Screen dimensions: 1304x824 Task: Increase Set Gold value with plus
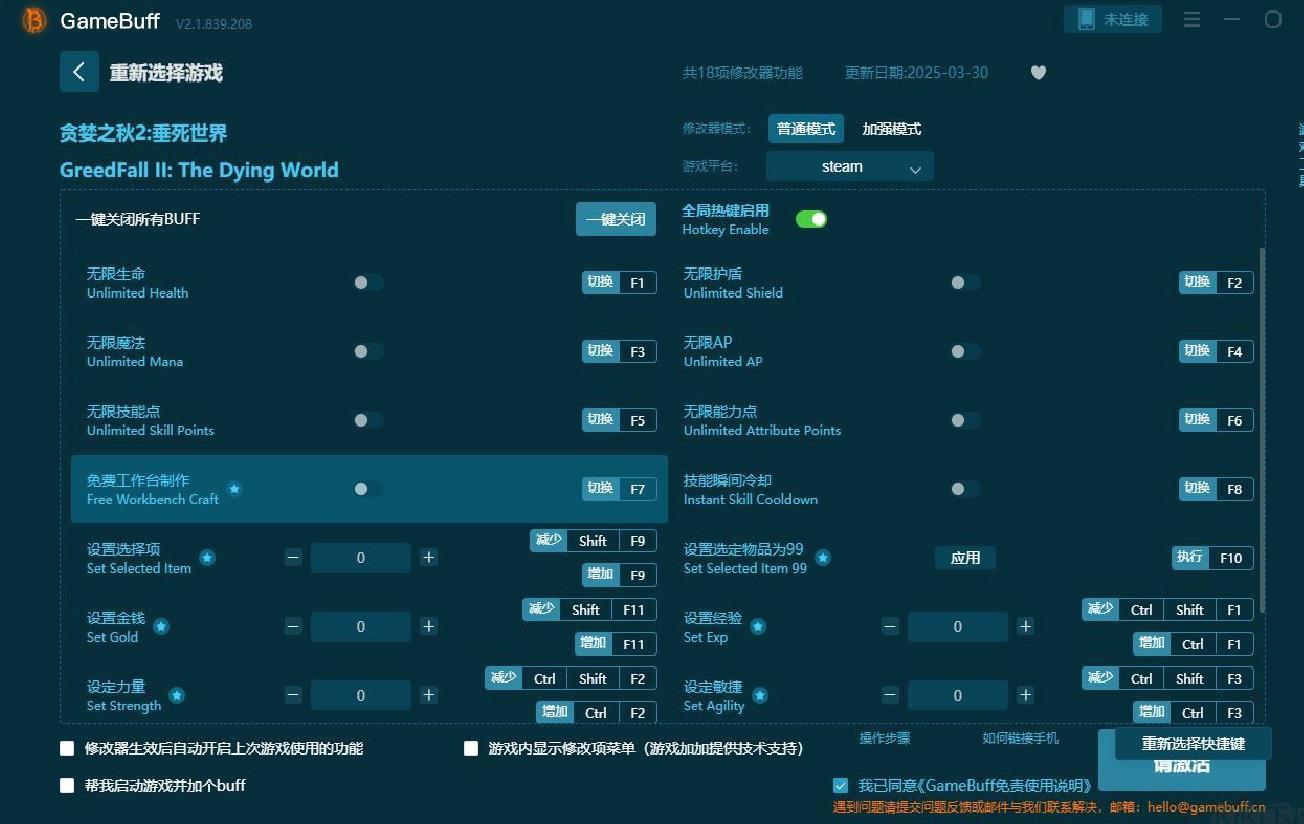tap(429, 627)
